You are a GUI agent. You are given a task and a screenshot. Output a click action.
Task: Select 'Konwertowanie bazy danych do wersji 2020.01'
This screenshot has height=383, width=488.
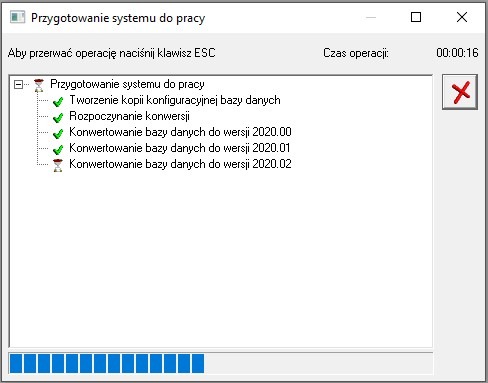(180, 148)
